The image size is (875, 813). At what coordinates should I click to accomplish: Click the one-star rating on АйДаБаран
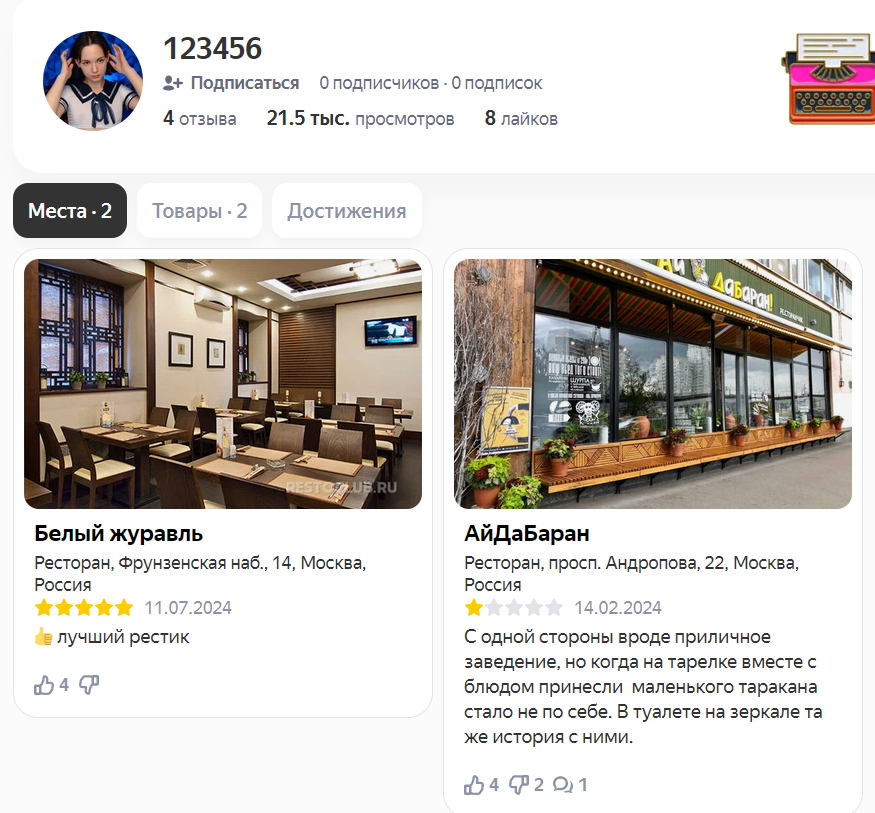point(513,607)
